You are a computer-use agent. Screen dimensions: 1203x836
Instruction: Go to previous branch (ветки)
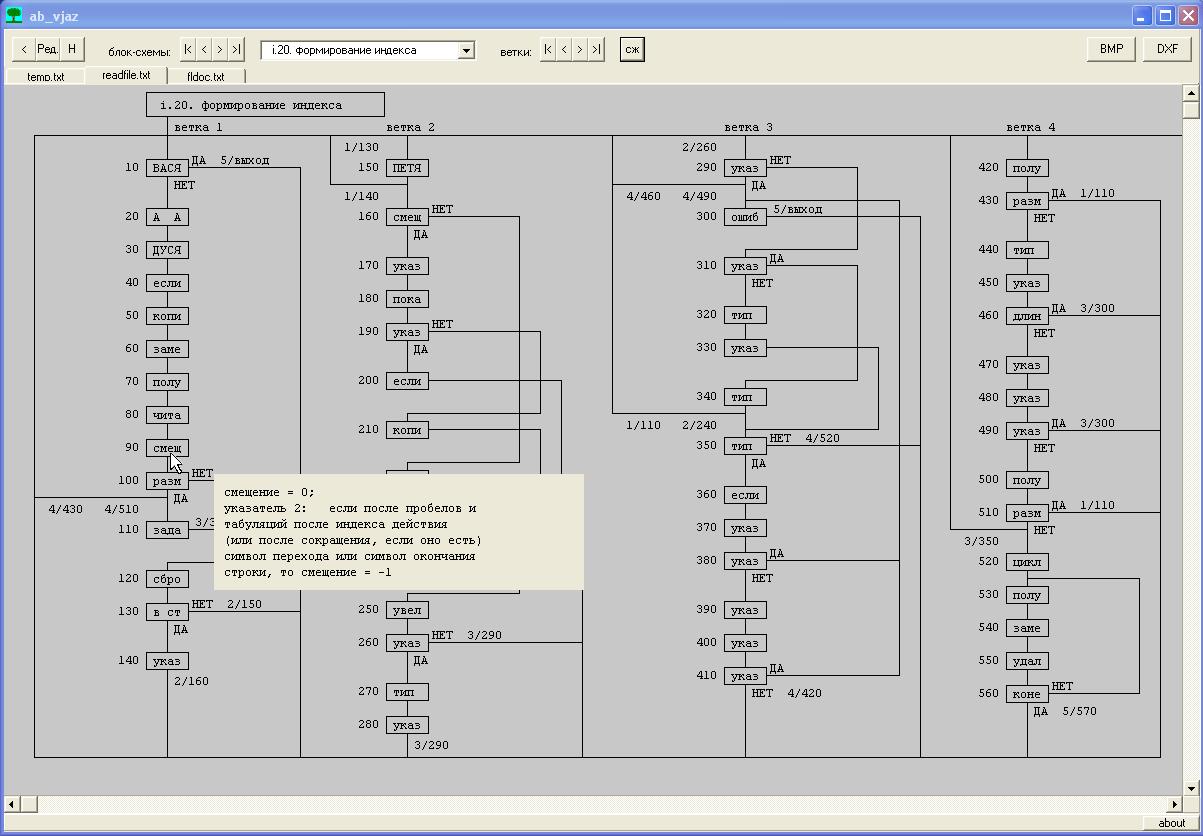click(x=564, y=49)
